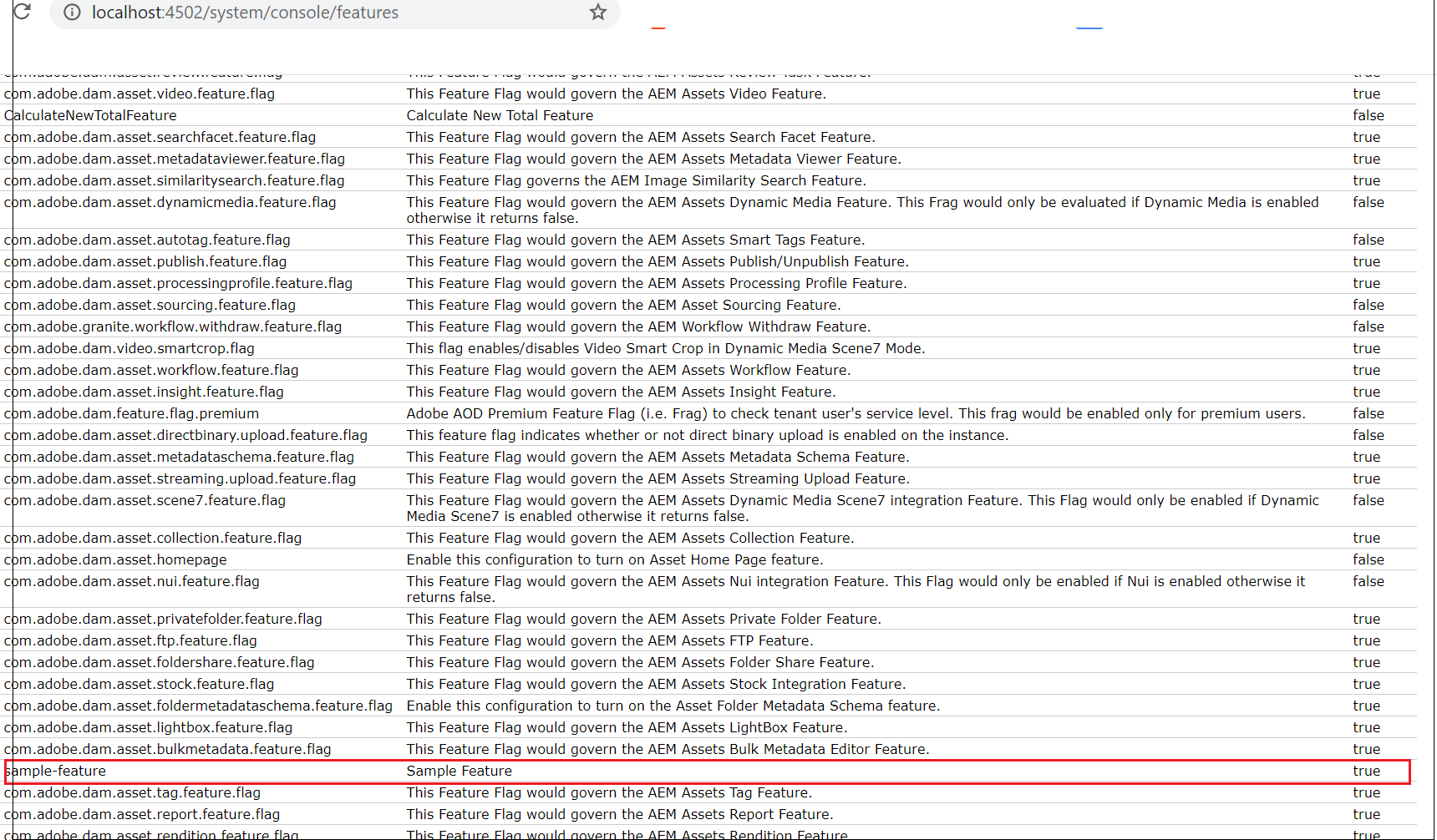Select com.adobe.dam.asset.privatefolder.feature.flag
The height and width of the screenshot is (840, 1437).
(x=163, y=619)
